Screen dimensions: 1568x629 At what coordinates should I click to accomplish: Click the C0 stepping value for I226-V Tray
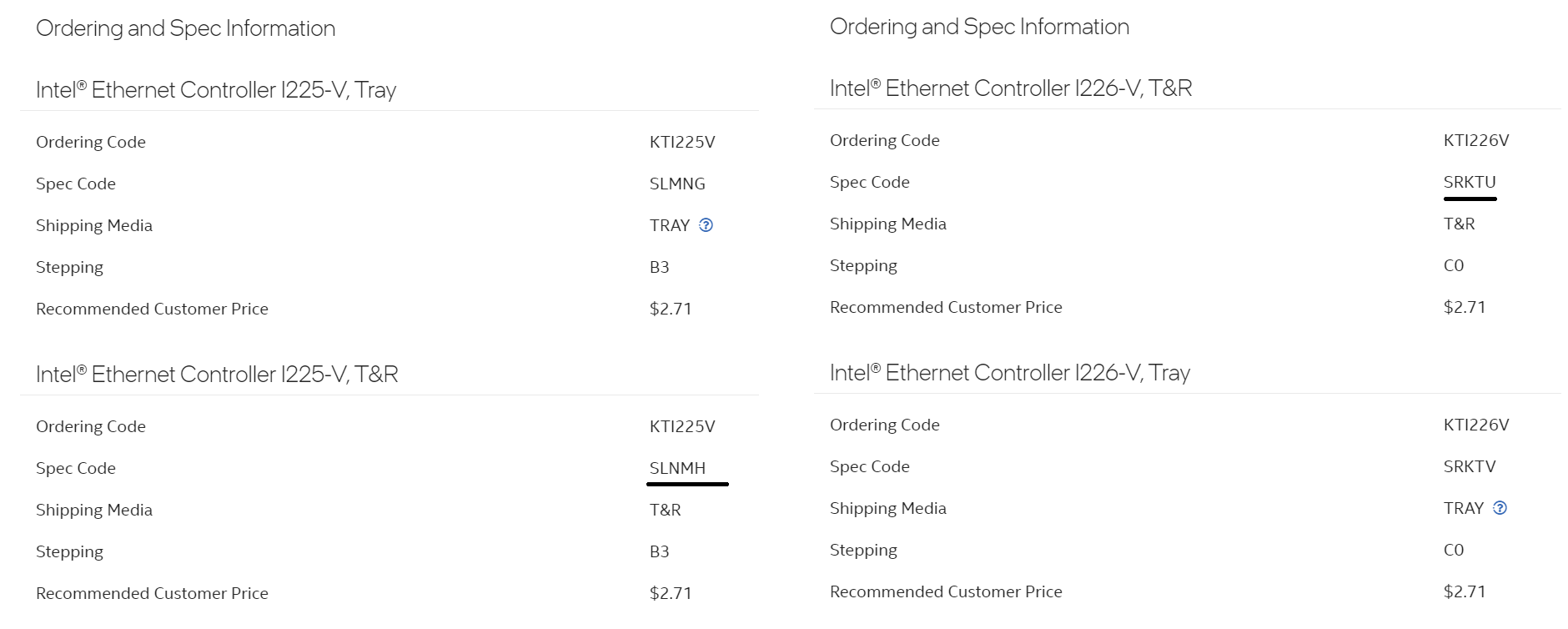click(x=1454, y=550)
